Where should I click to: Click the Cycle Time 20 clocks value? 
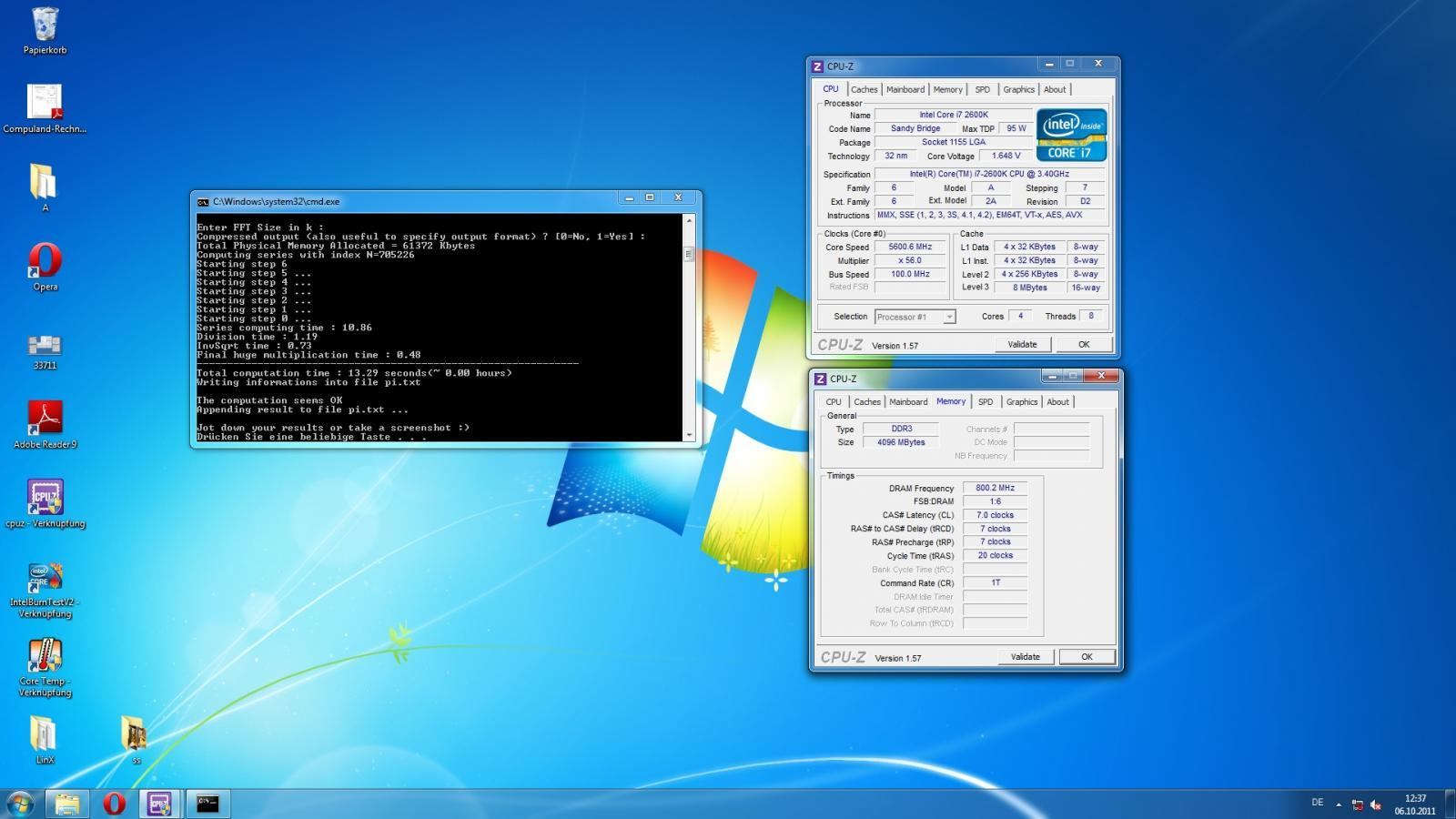(995, 555)
